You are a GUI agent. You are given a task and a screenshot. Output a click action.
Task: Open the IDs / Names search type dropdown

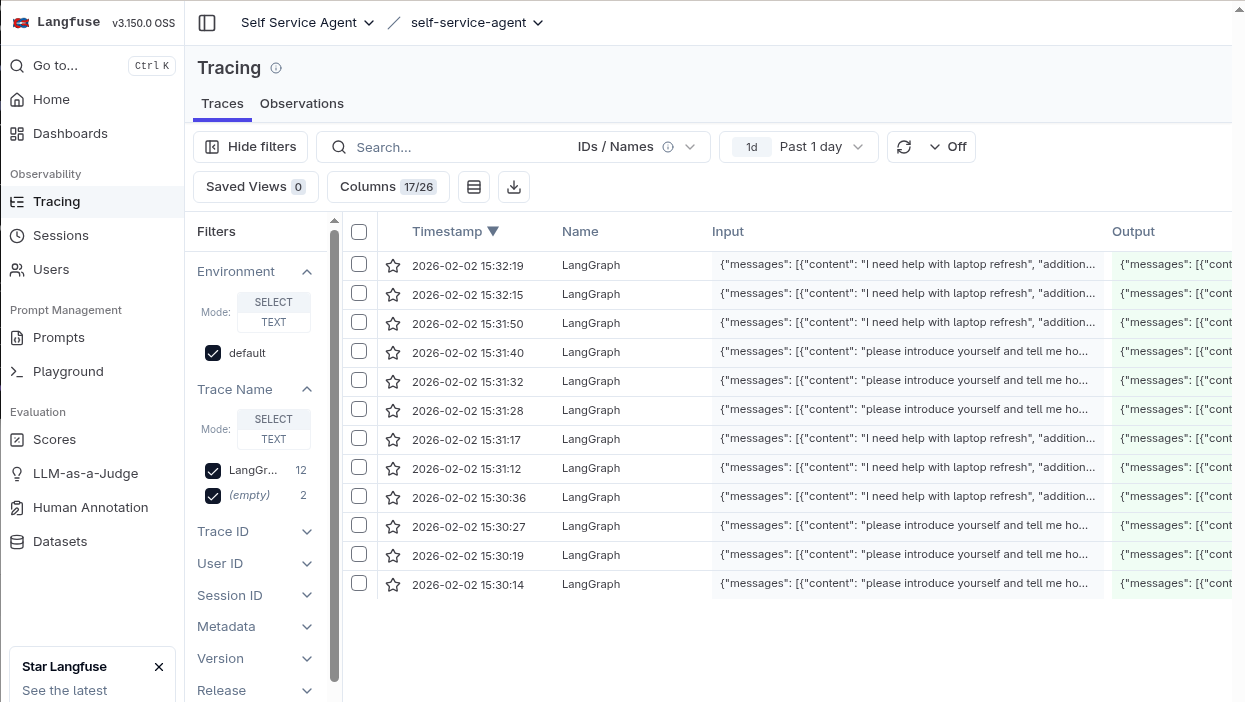click(x=635, y=147)
